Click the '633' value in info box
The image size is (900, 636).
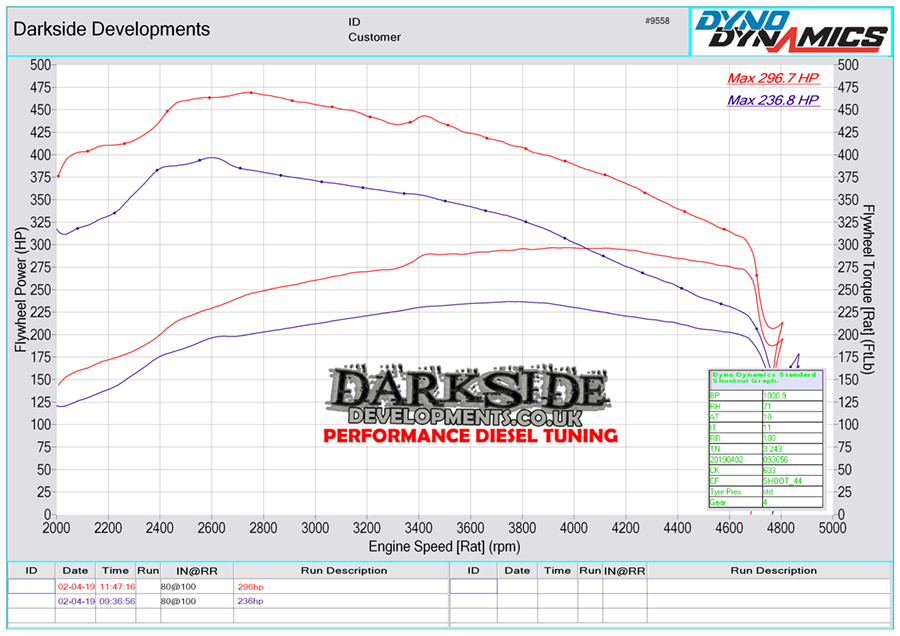coord(769,470)
